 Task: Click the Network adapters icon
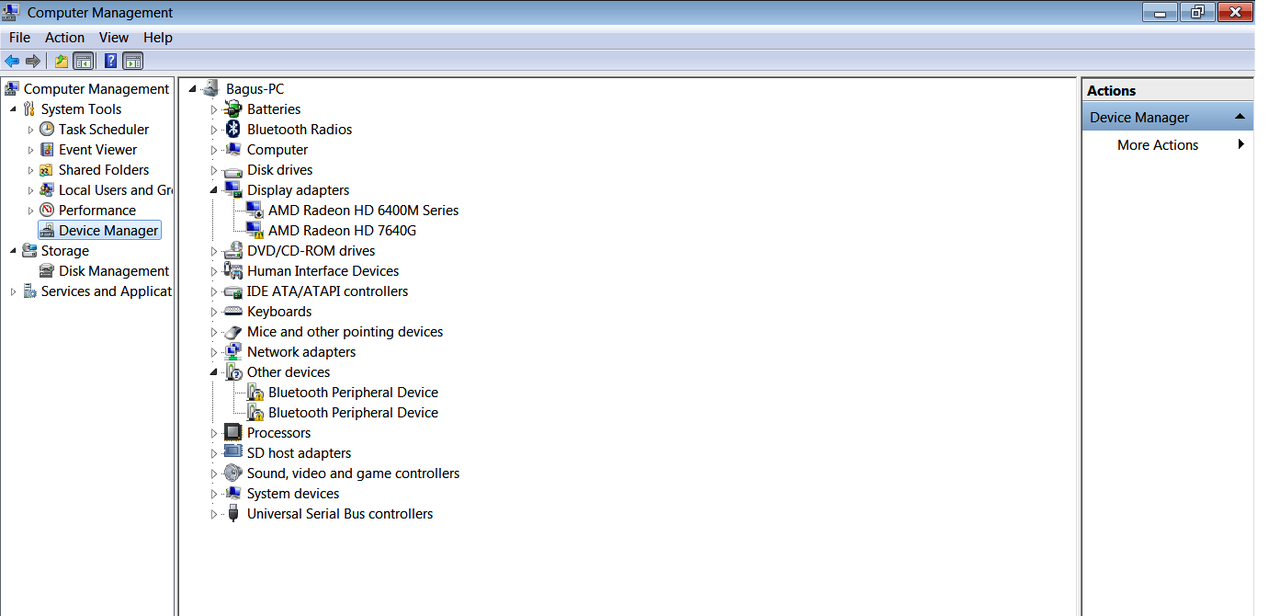(233, 352)
